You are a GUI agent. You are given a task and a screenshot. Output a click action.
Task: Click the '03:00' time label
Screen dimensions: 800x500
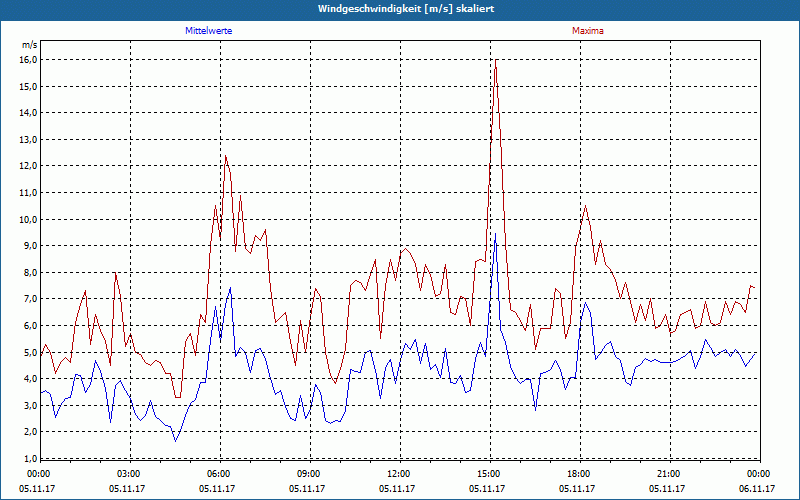click(x=127, y=474)
